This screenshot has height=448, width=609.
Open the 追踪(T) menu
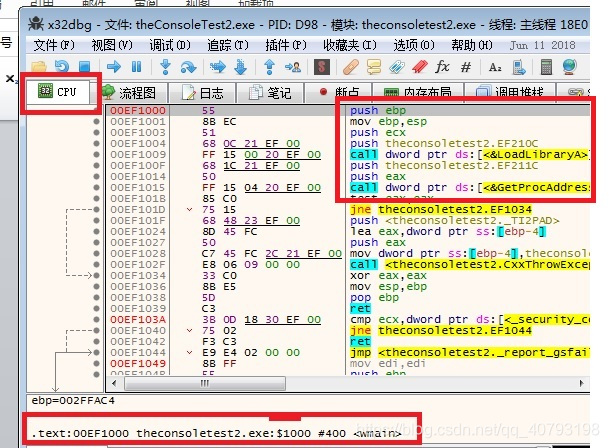point(228,45)
